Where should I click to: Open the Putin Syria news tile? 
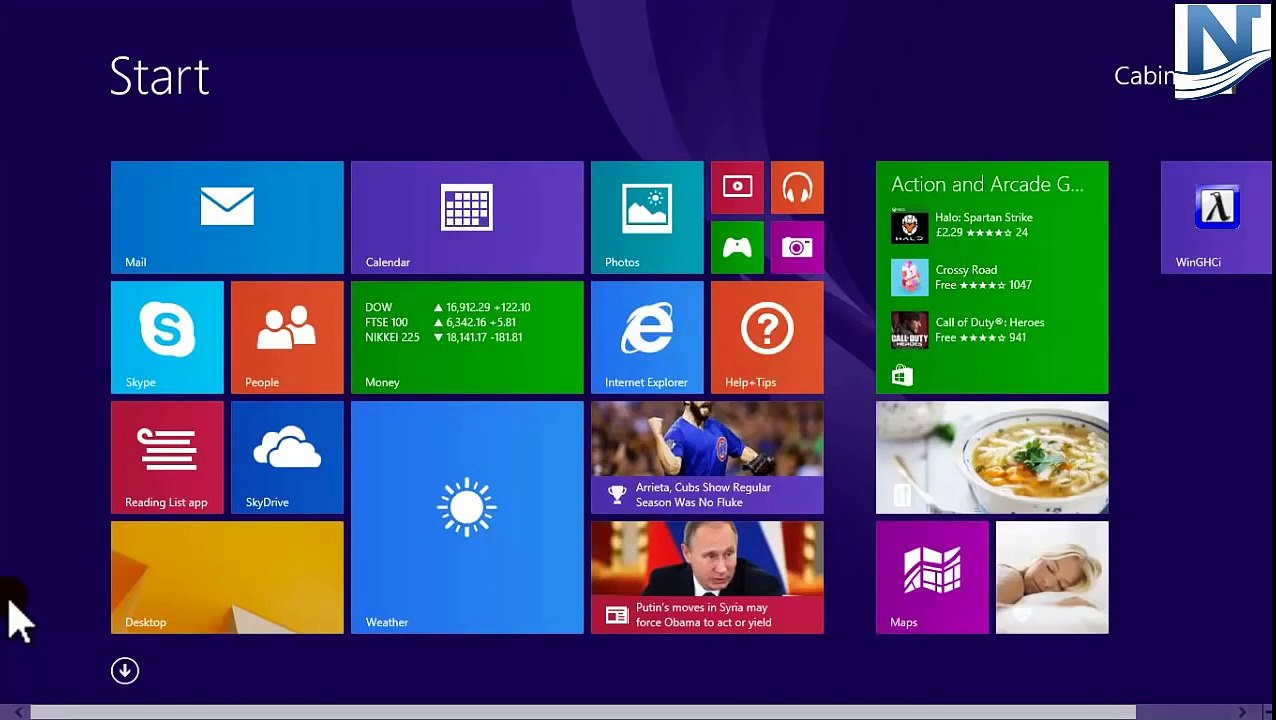coord(707,577)
